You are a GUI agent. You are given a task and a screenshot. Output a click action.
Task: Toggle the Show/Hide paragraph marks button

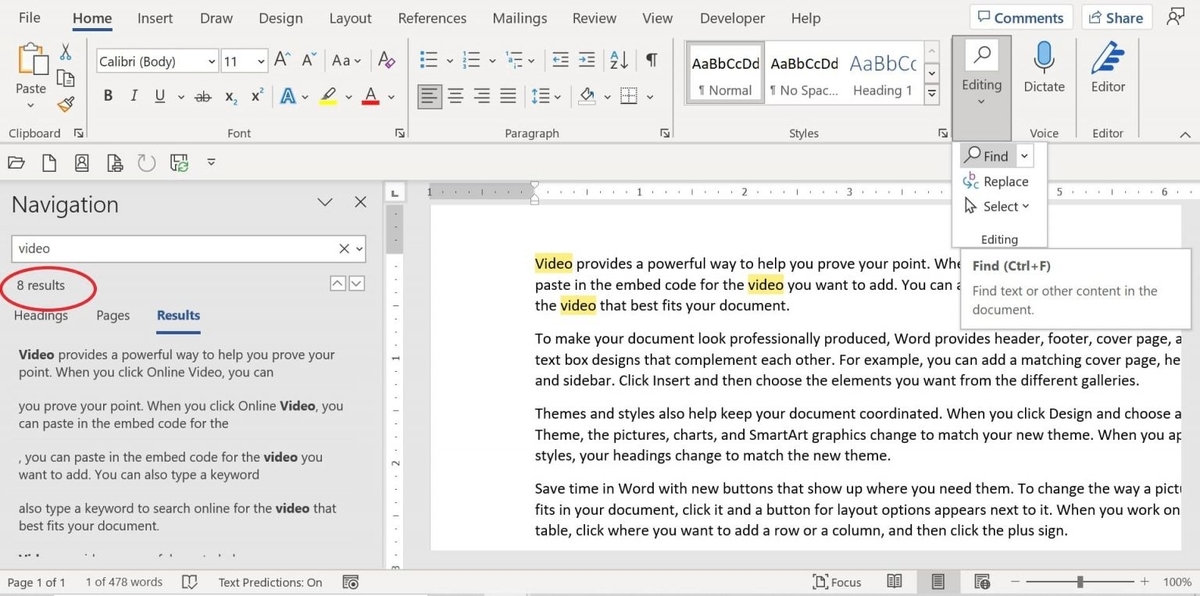click(651, 61)
